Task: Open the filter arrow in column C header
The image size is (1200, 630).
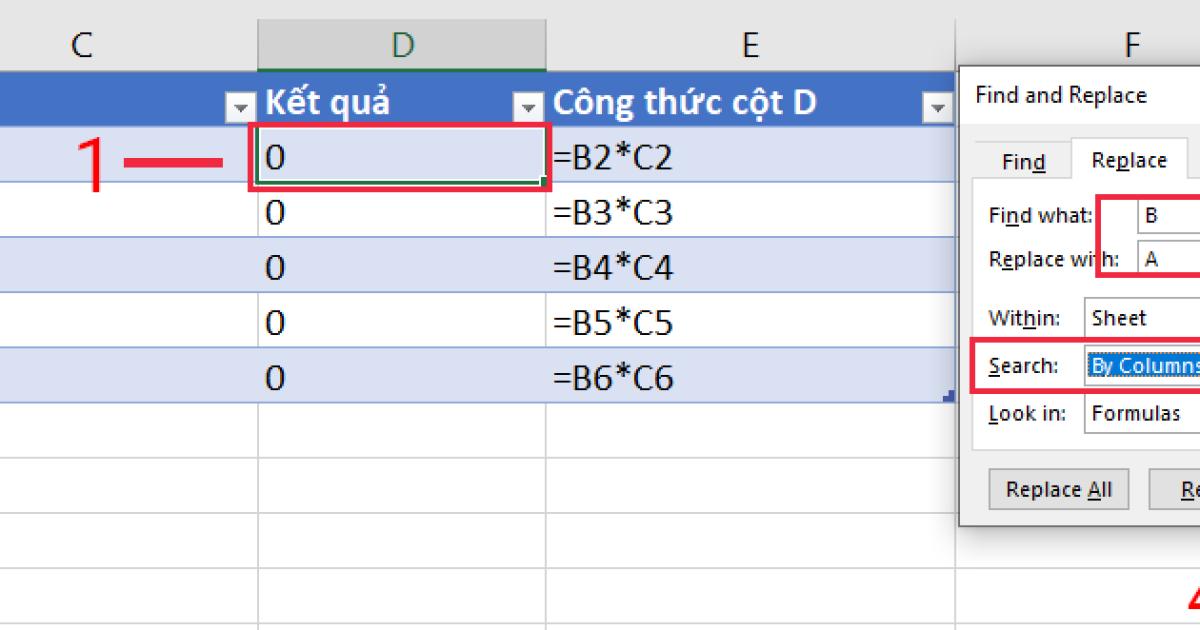Action: point(240,105)
